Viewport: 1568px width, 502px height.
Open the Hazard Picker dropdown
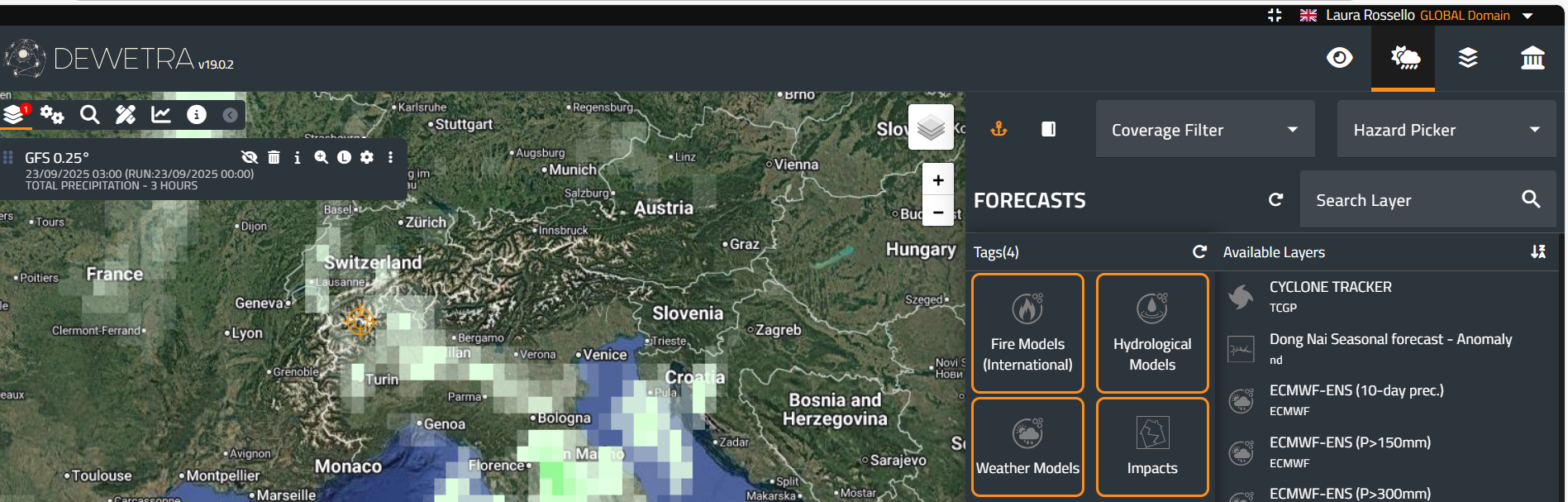(1446, 130)
